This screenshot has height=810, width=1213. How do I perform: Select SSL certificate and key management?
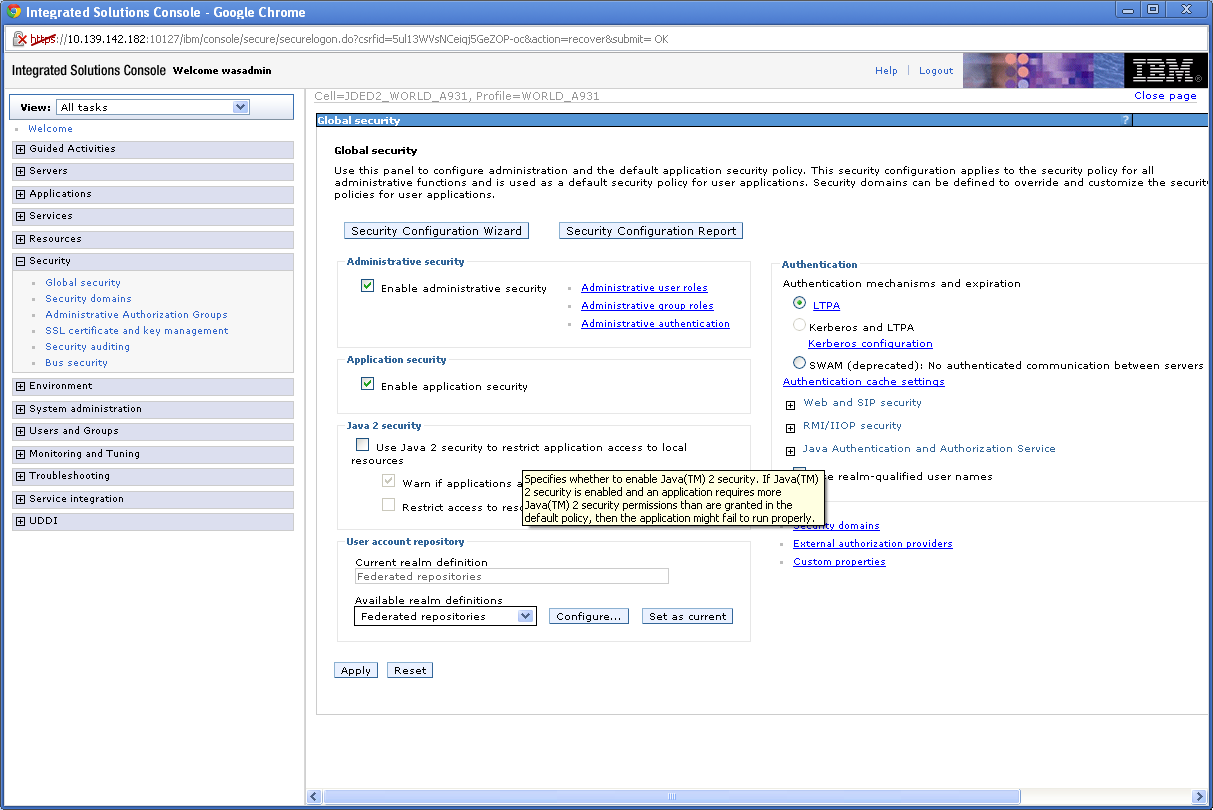[136, 331]
